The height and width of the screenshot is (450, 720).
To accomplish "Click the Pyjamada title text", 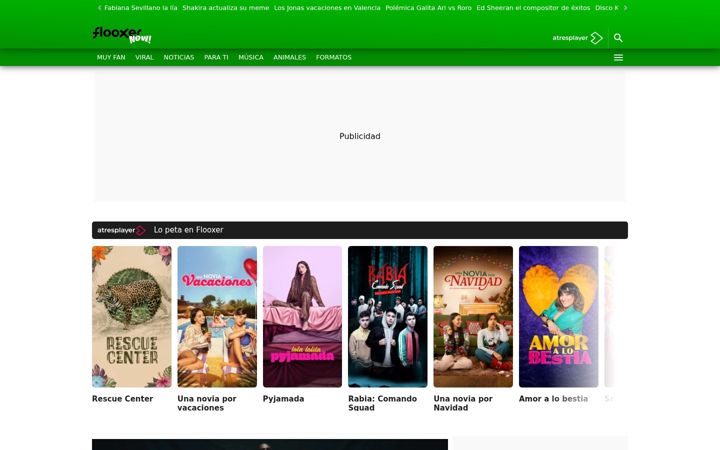I will point(283,399).
